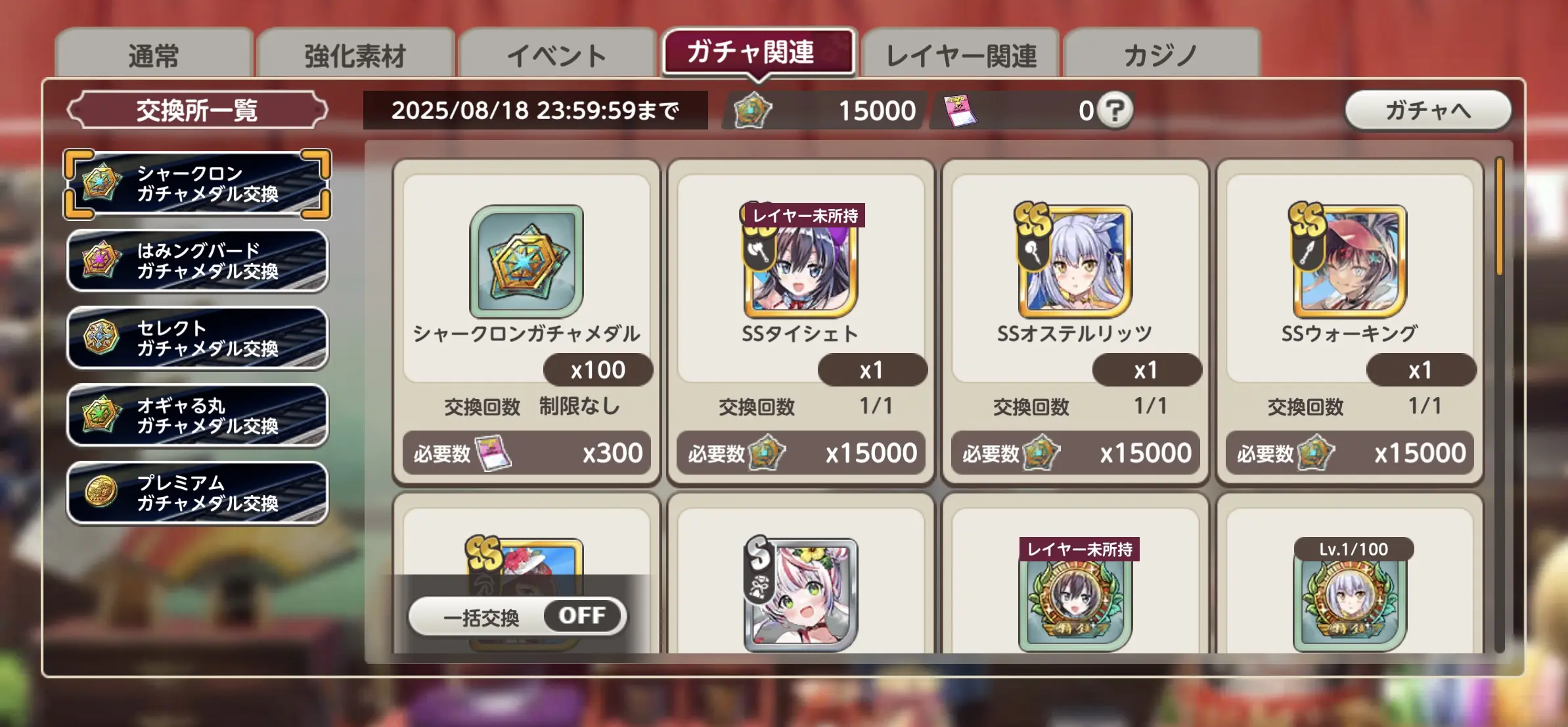
Task: Select the pink-haired S rank character icon
Action: [x=801, y=594]
